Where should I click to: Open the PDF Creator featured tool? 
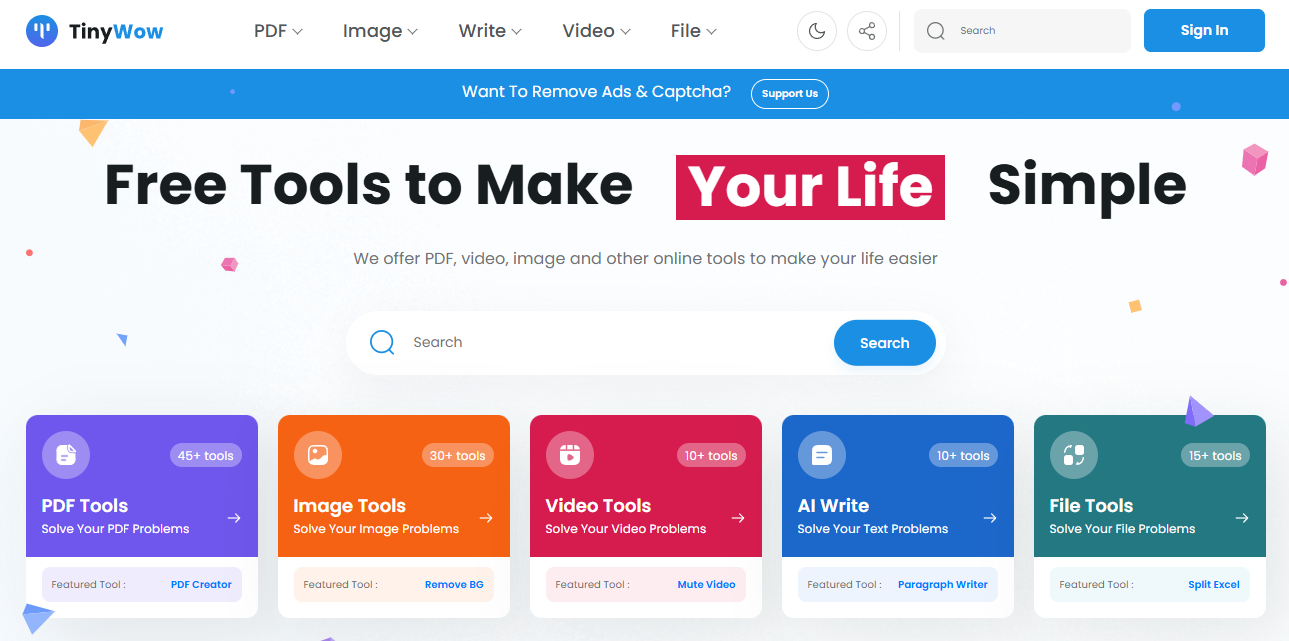pyautogui.click(x=201, y=585)
